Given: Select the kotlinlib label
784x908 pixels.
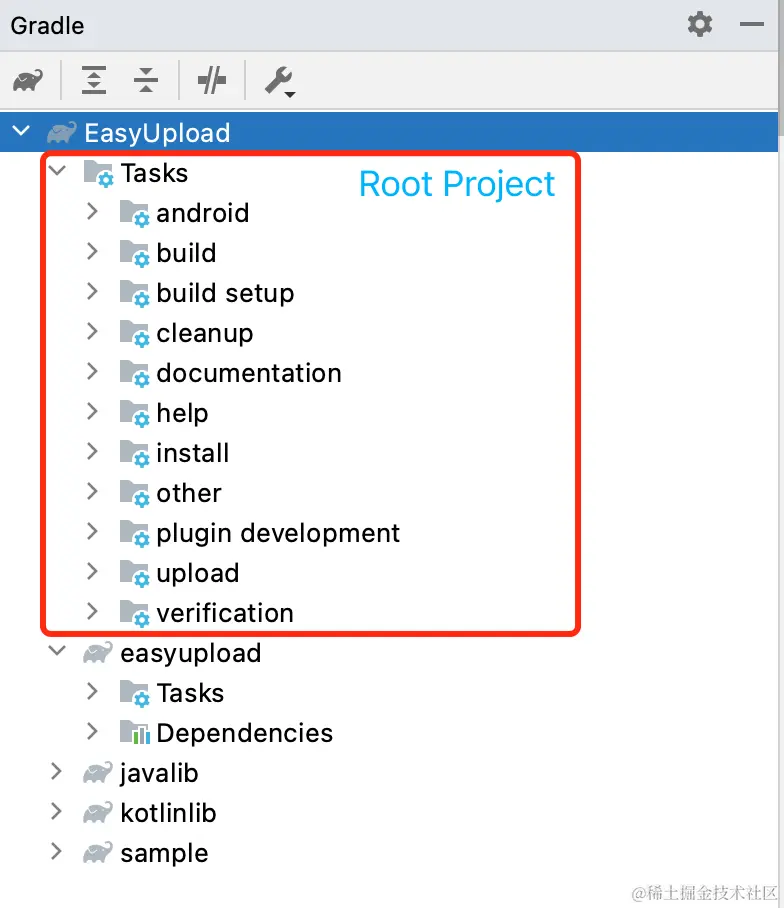Looking at the screenshot, I should (168, 812).
